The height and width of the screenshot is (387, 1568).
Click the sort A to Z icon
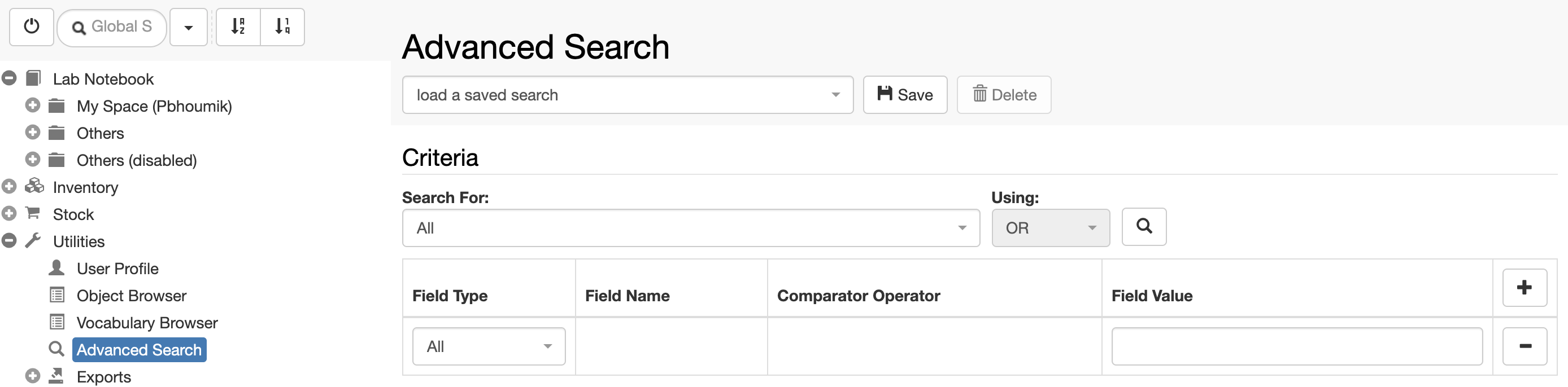coord(238,27)
